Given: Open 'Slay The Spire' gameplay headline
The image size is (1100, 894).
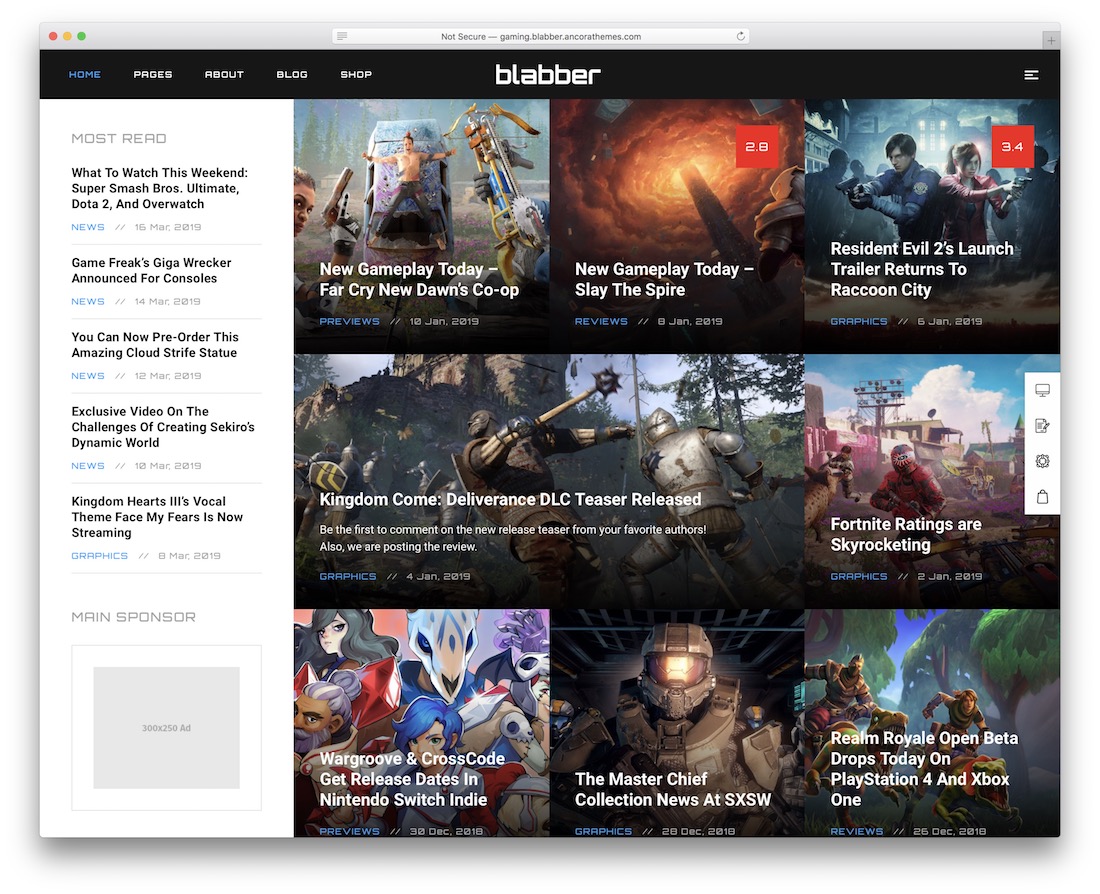Looking at the screenshot, I should pos(664,279).
